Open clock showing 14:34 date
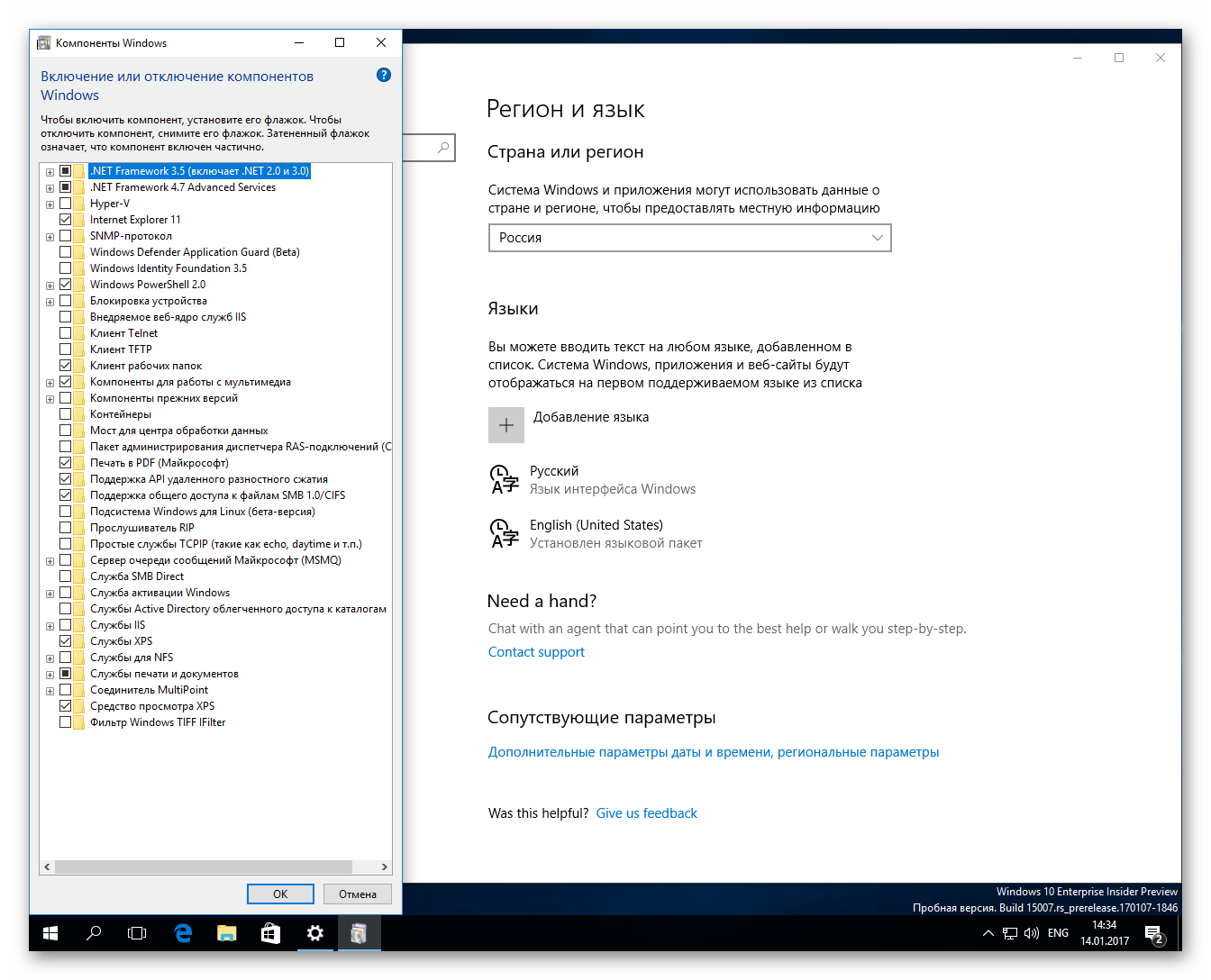 coord(1105,933)
